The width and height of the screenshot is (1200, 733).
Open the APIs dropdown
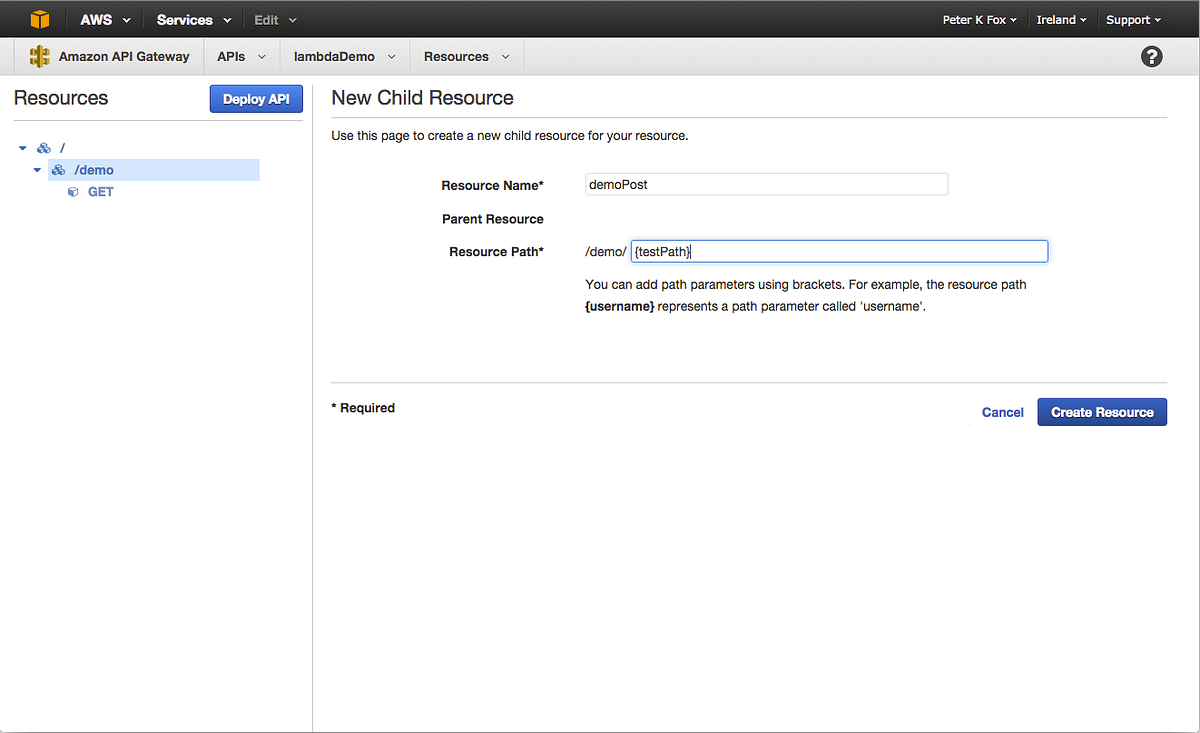pos(240,56)
